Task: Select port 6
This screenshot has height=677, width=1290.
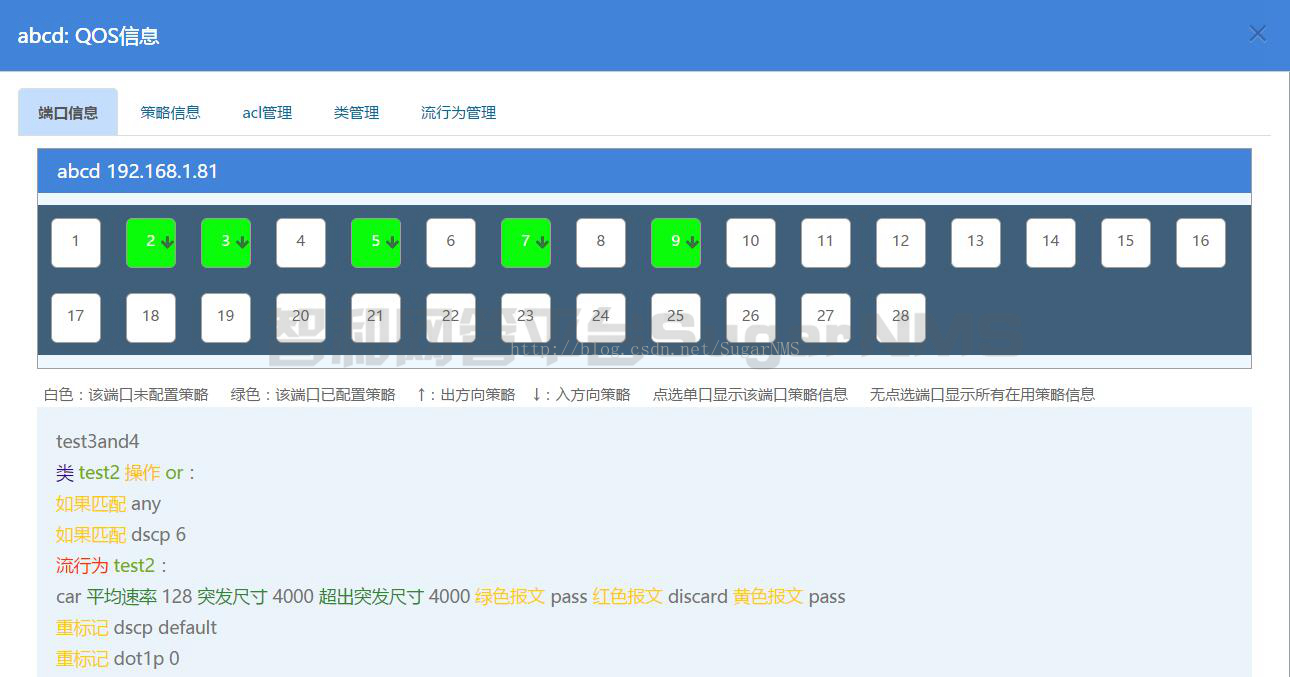Action: pos(451,243)
